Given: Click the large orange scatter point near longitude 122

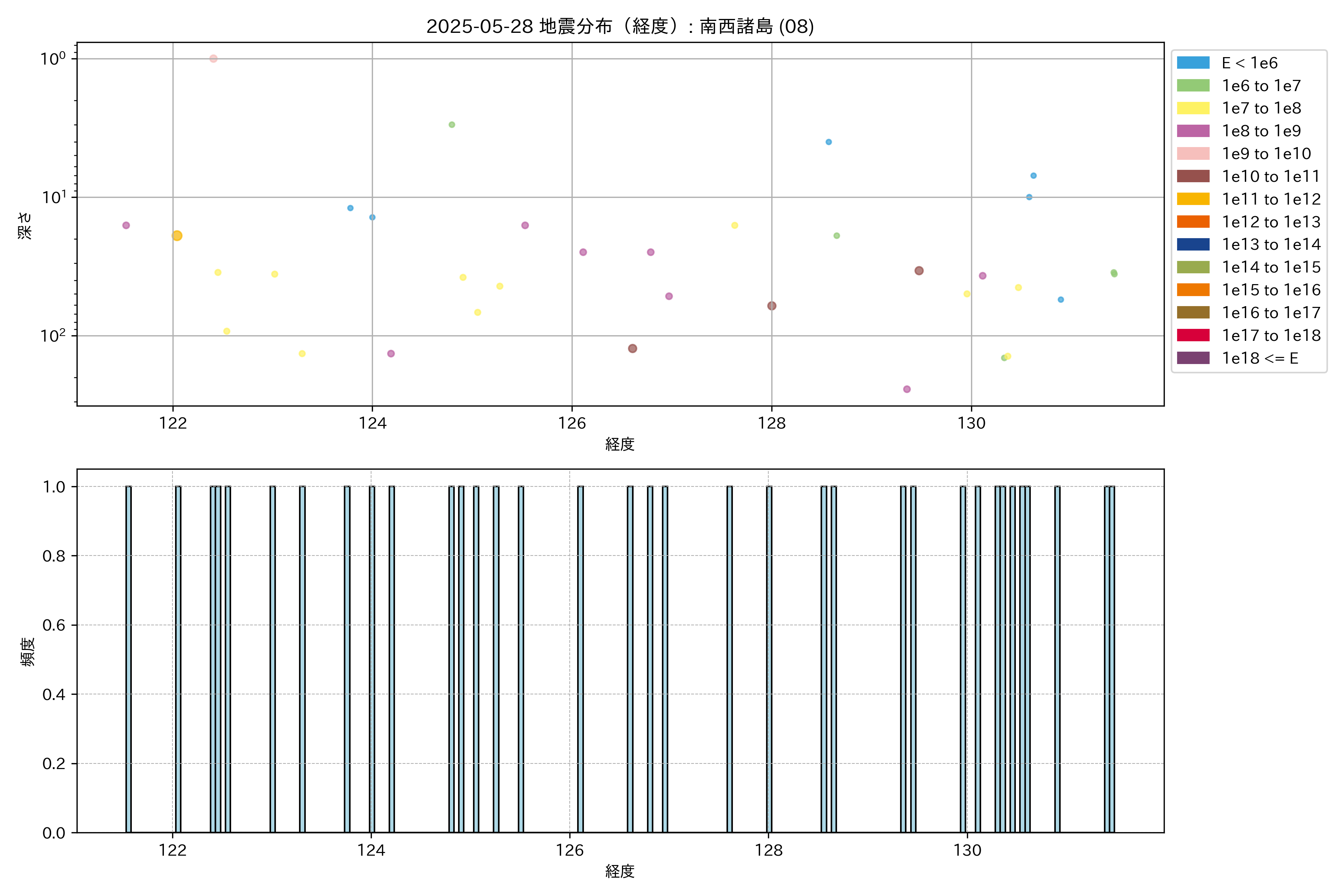Looking at the screenshot, I should [177, 236].
